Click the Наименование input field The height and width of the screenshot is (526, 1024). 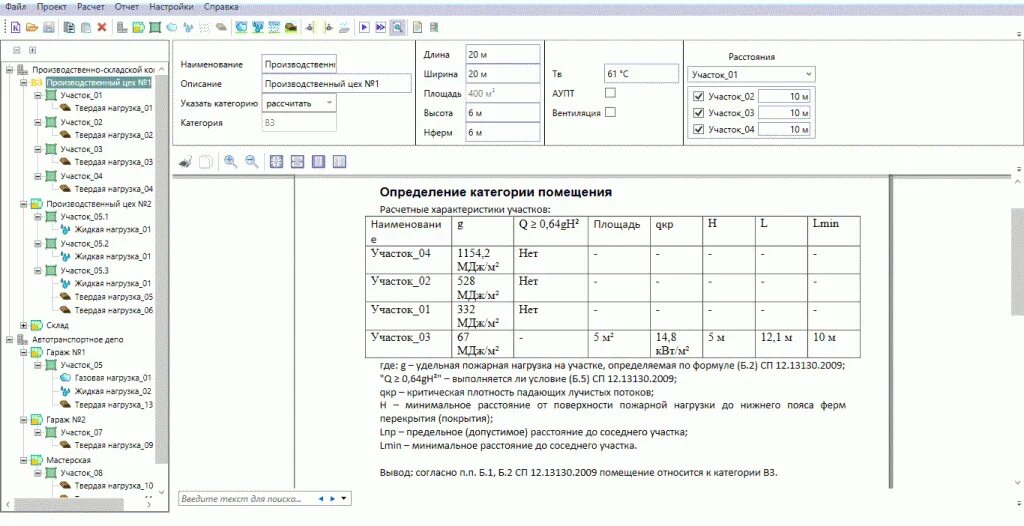click(x=299, y=64)
